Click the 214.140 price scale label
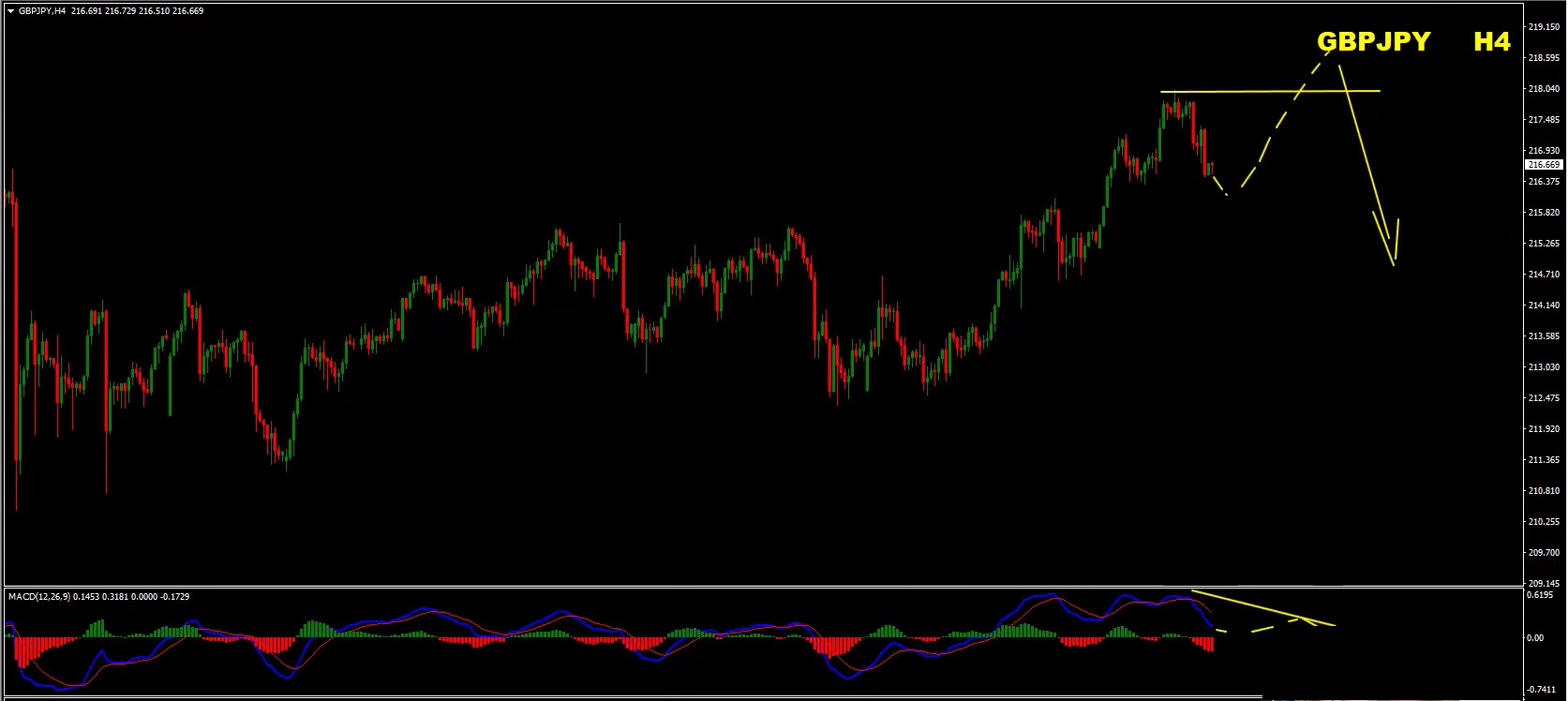 (1544, 306)
